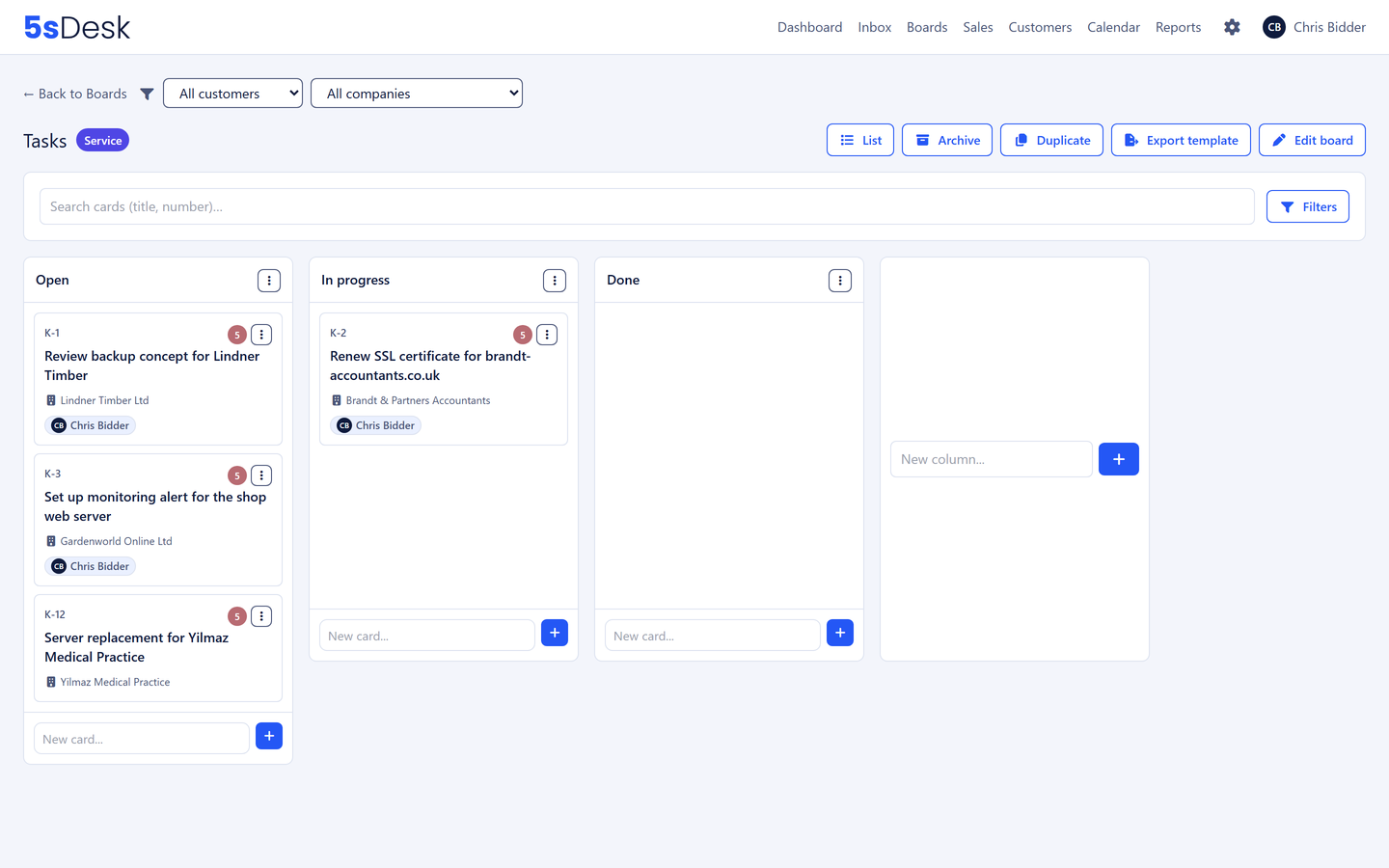Go to Dashboard in top navigation
The image size is (1389, 868).
(809, 27)
